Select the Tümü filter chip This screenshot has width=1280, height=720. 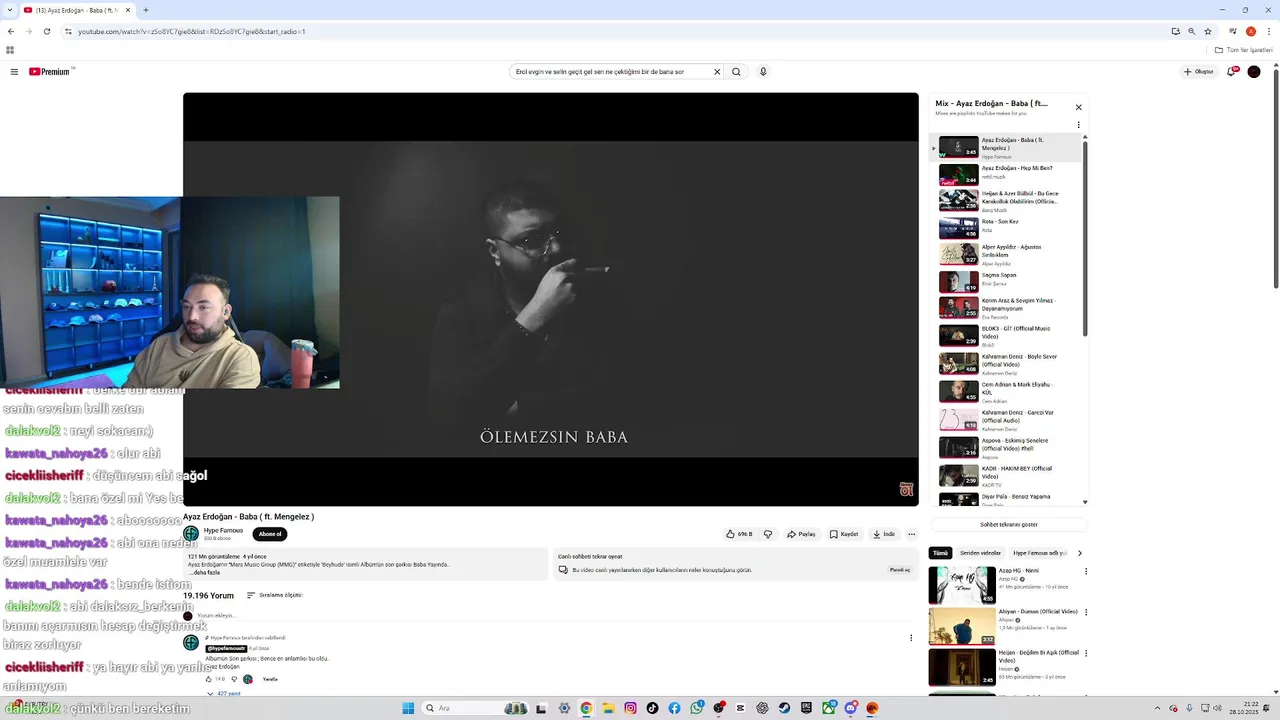(x=940, y=553)
